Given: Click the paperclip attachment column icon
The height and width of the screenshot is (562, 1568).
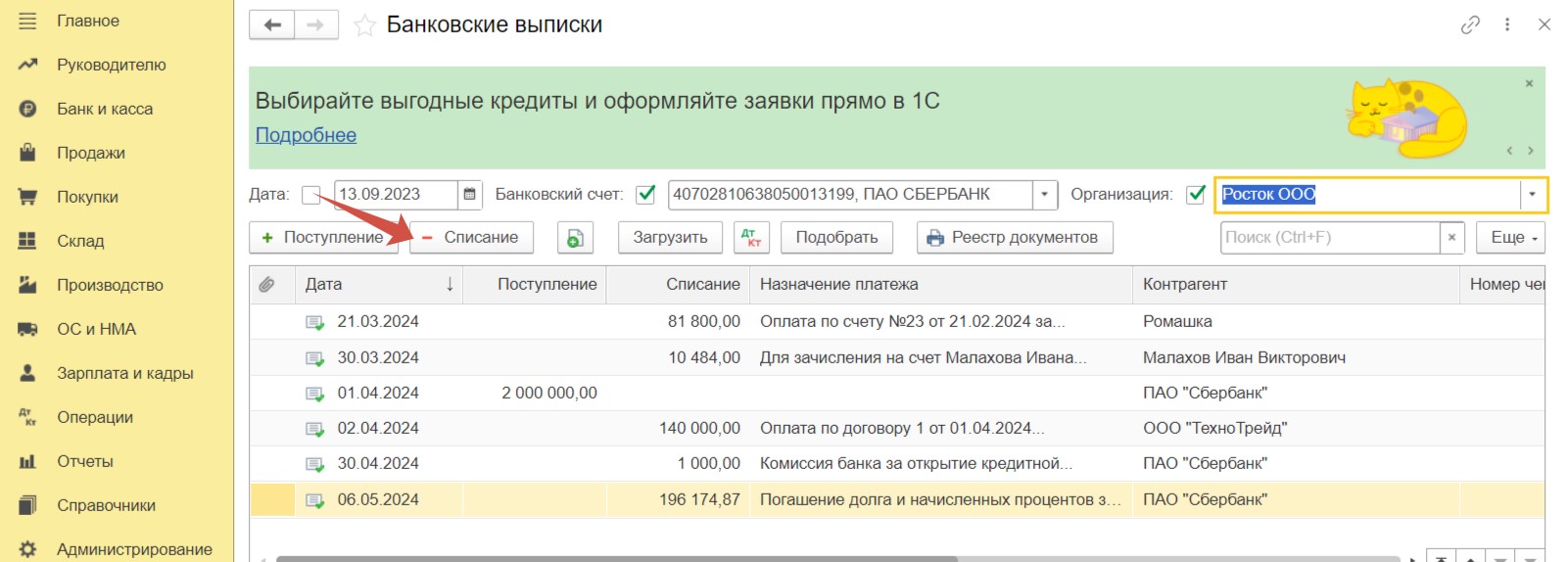Looking at the screenshot, I should (x=266, y=284).
